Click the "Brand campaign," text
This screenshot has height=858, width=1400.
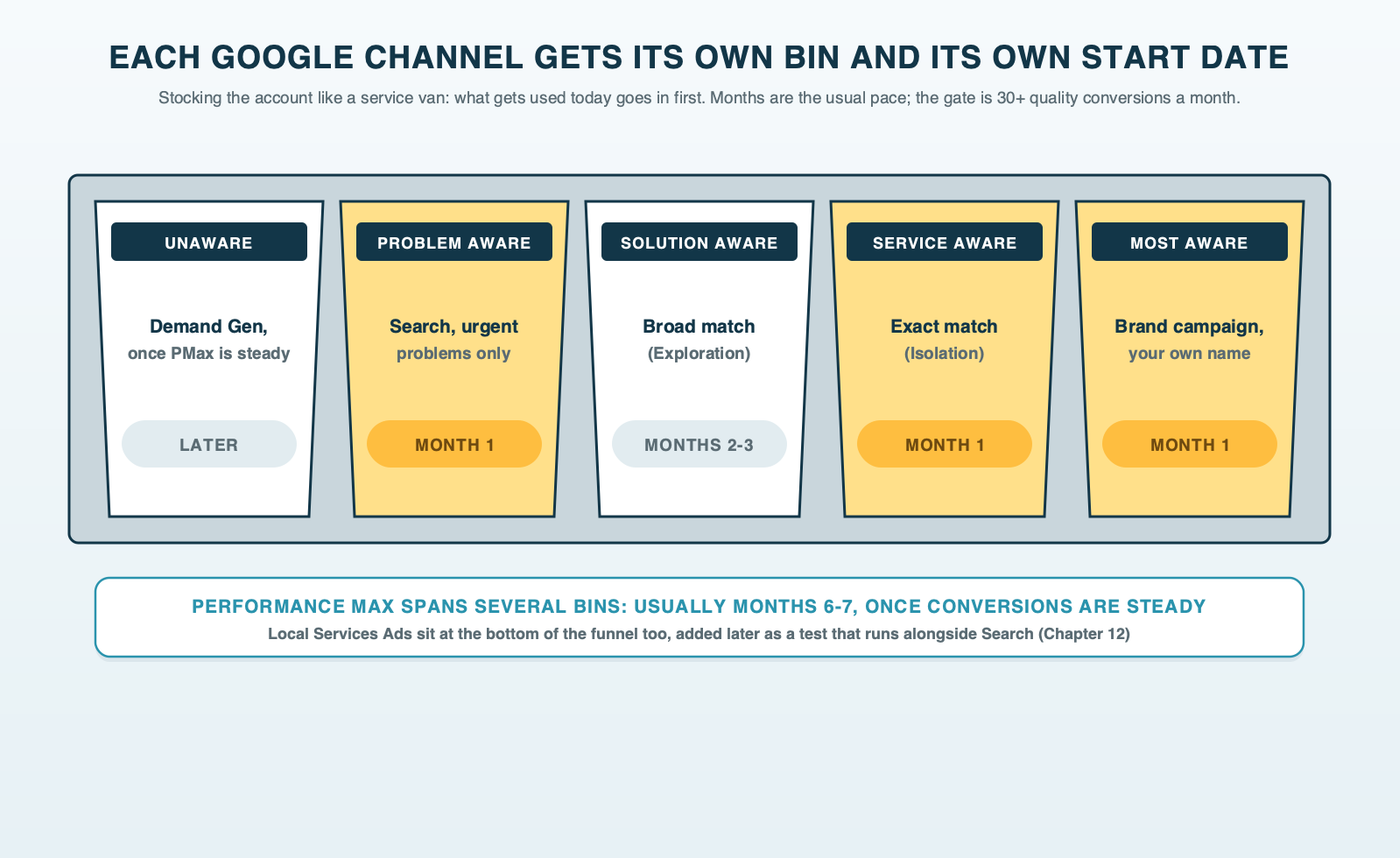pyautogui.click(x=1189, y=327)
